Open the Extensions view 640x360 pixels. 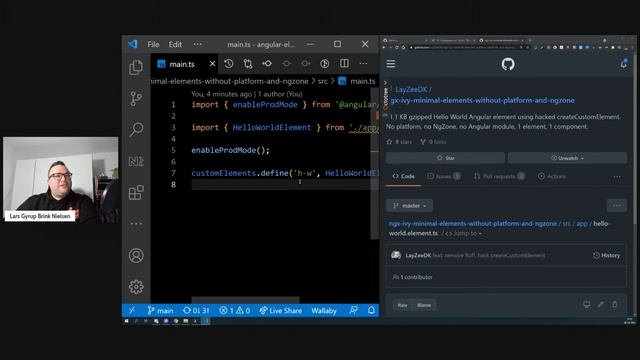pos(136,193)
